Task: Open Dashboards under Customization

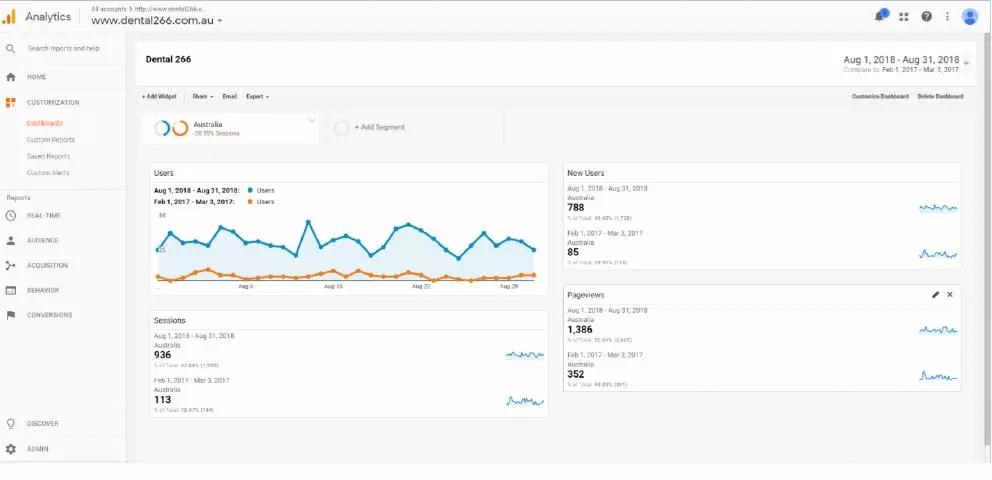Action: 44,123
